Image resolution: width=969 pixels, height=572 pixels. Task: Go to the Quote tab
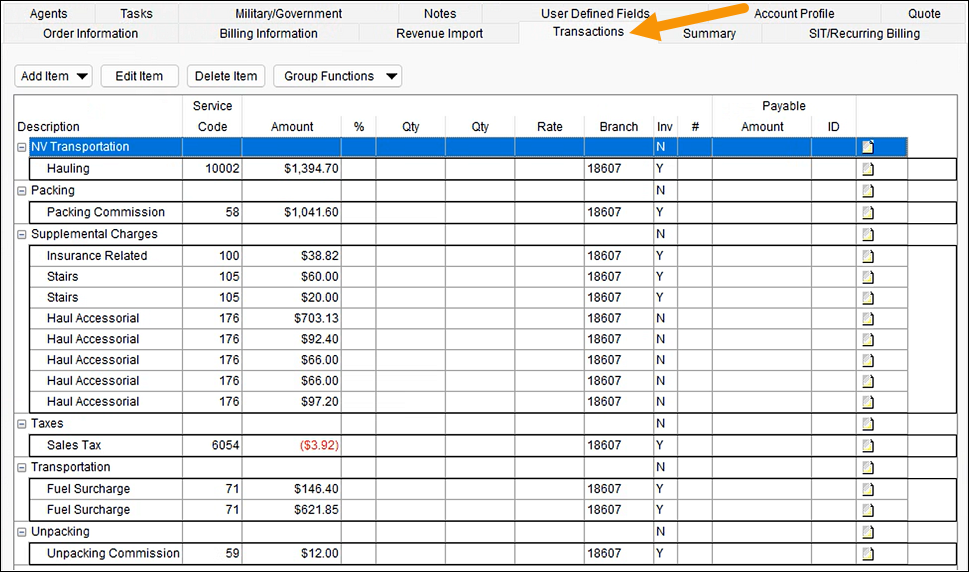[x=924, y=14]
